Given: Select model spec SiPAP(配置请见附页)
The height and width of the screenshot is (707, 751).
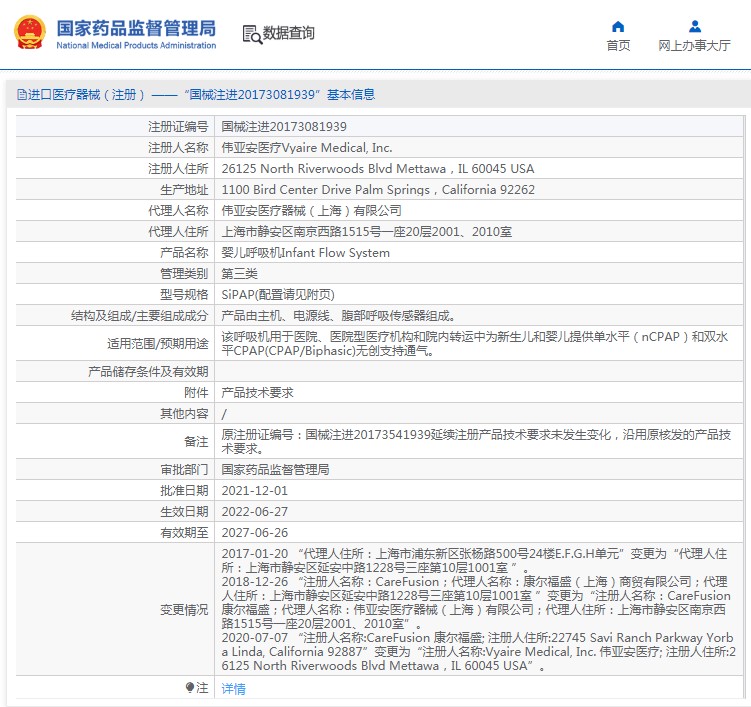Looking at the screenshot, I should pos(278,295).
